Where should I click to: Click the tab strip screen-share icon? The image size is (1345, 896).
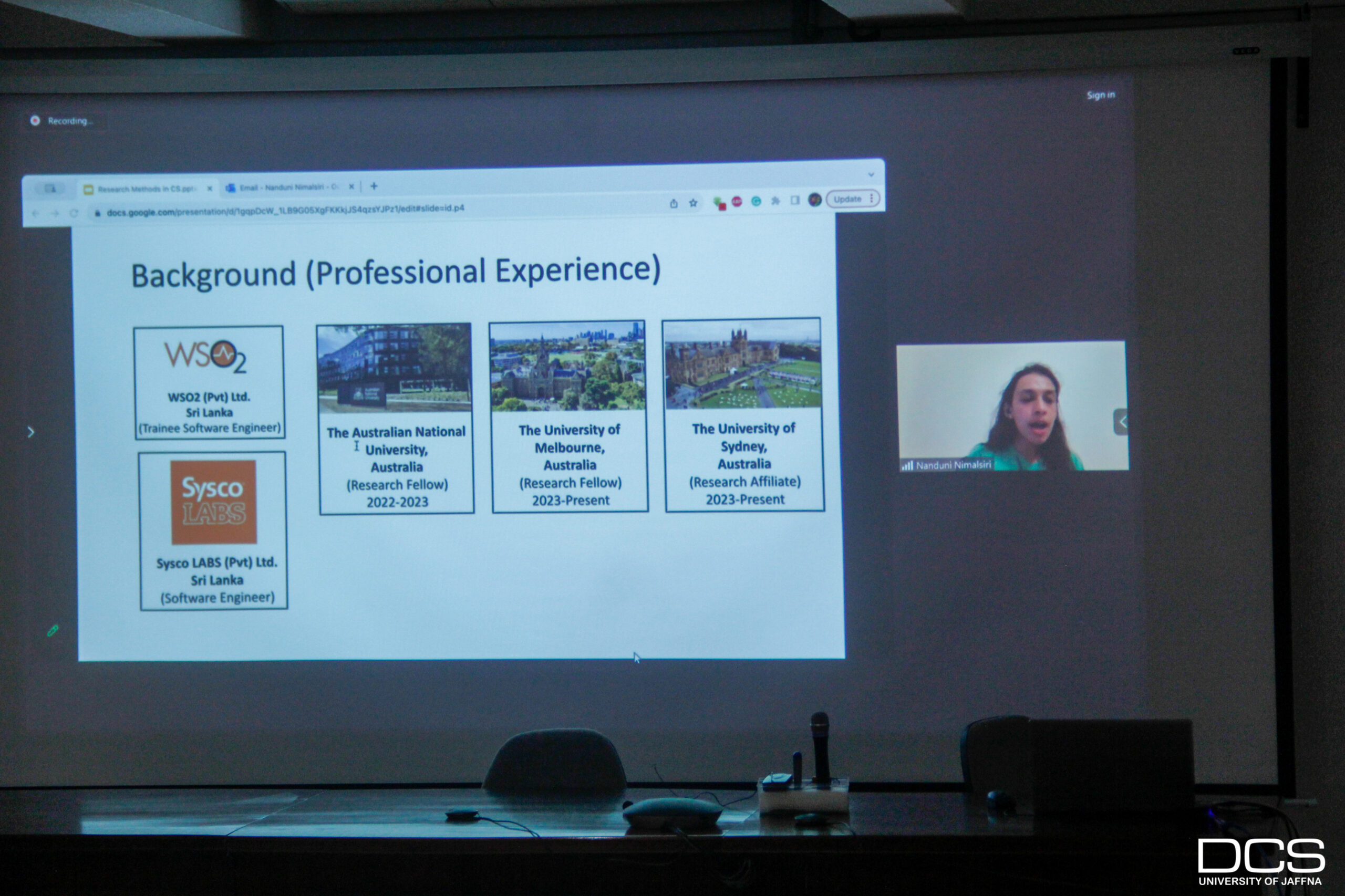point(51,189)
